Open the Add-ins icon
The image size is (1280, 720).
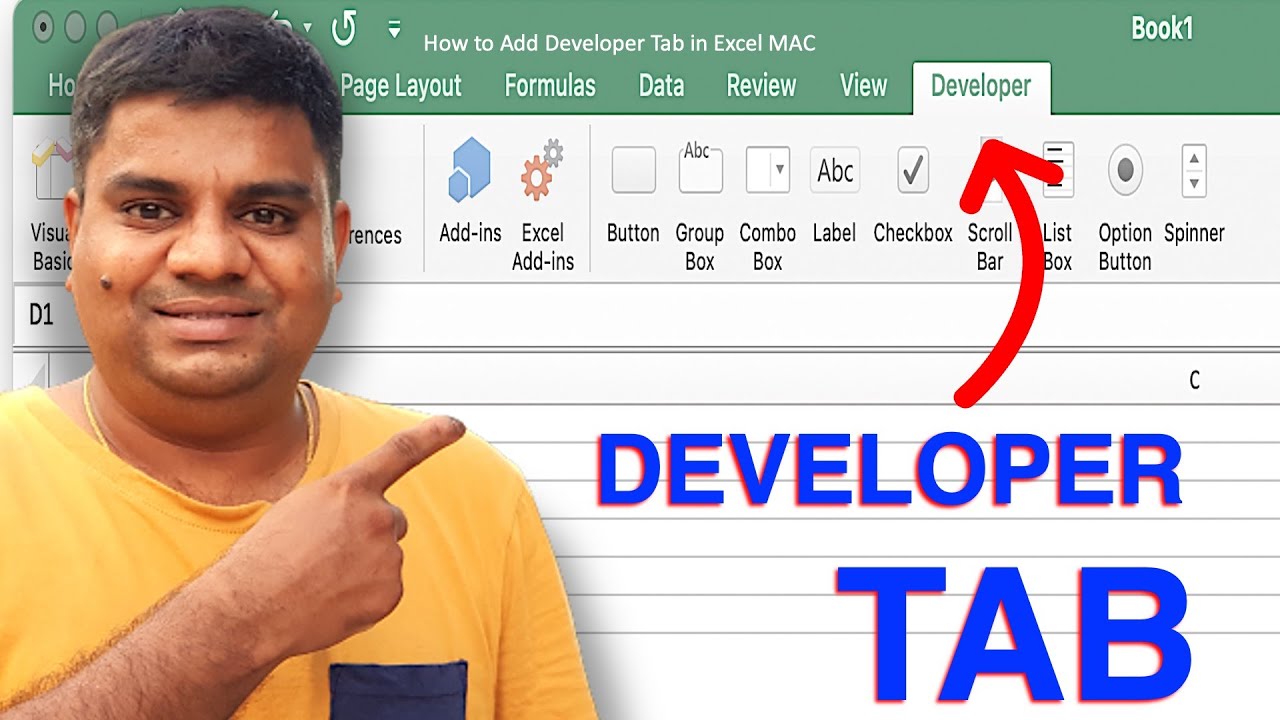click(x=470, y=171)
